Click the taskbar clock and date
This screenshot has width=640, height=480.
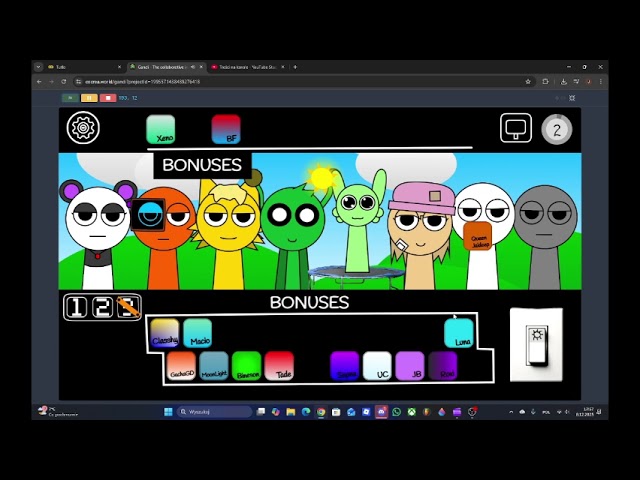(x=584, y=412)
